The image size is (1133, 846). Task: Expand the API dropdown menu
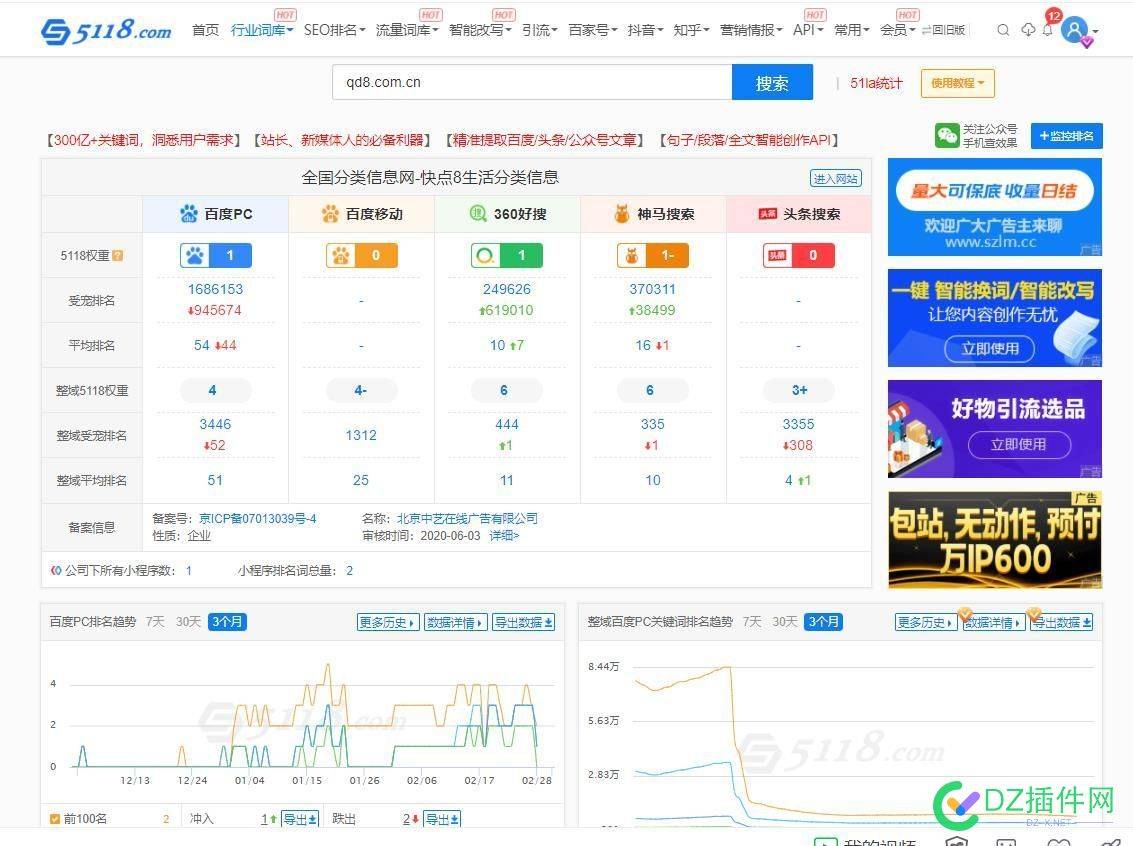(808, 30)
